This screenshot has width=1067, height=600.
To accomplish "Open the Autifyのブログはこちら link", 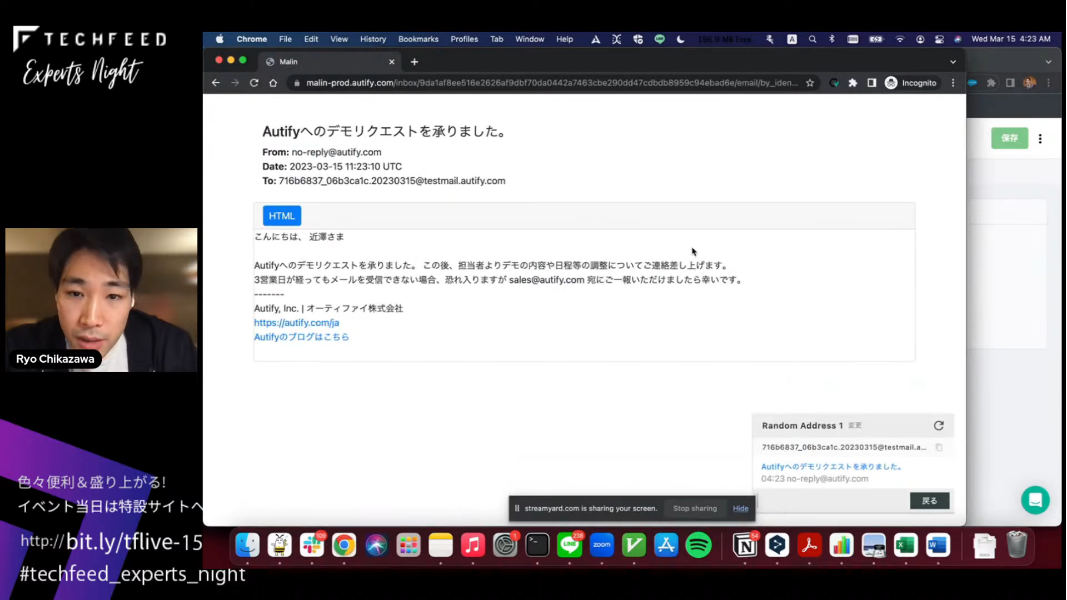I will [301, 337].
